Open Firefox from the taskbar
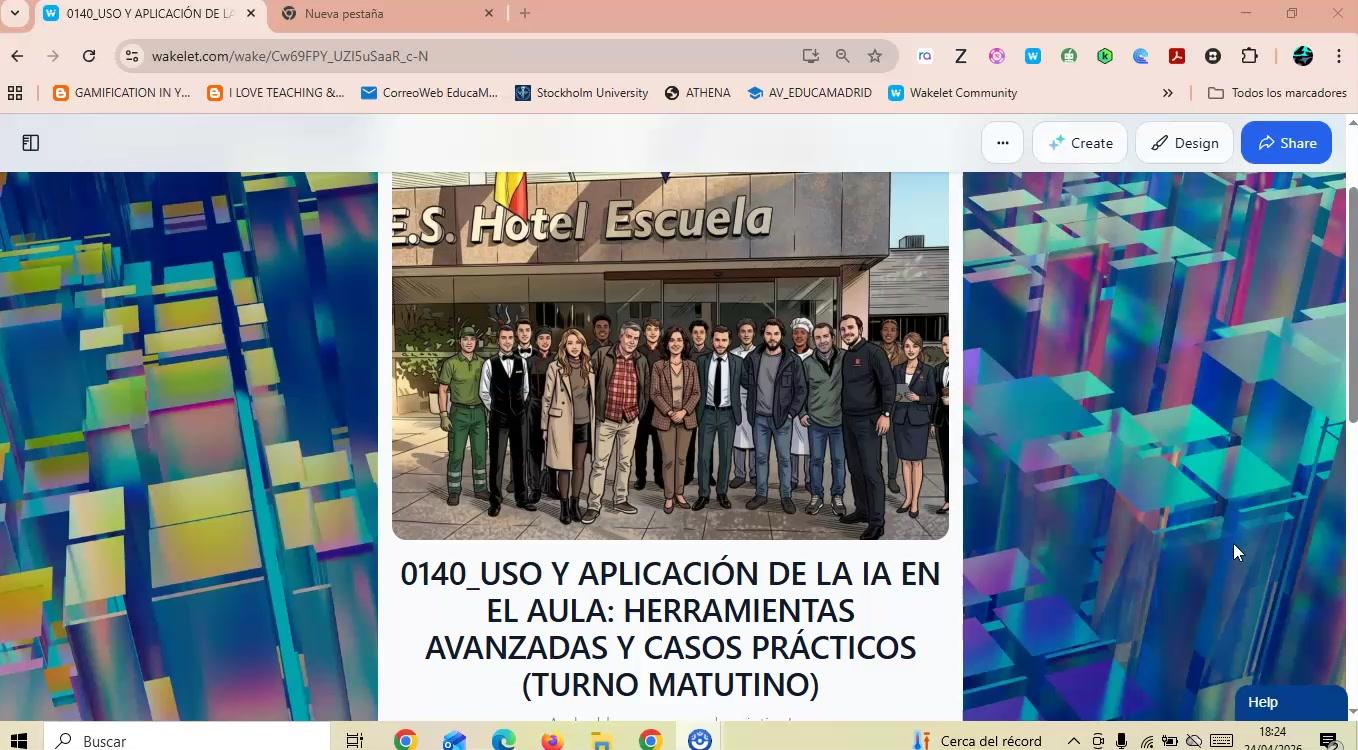Image resolution: width=1358 pixels, height=750 pixels. click(552, 741)
